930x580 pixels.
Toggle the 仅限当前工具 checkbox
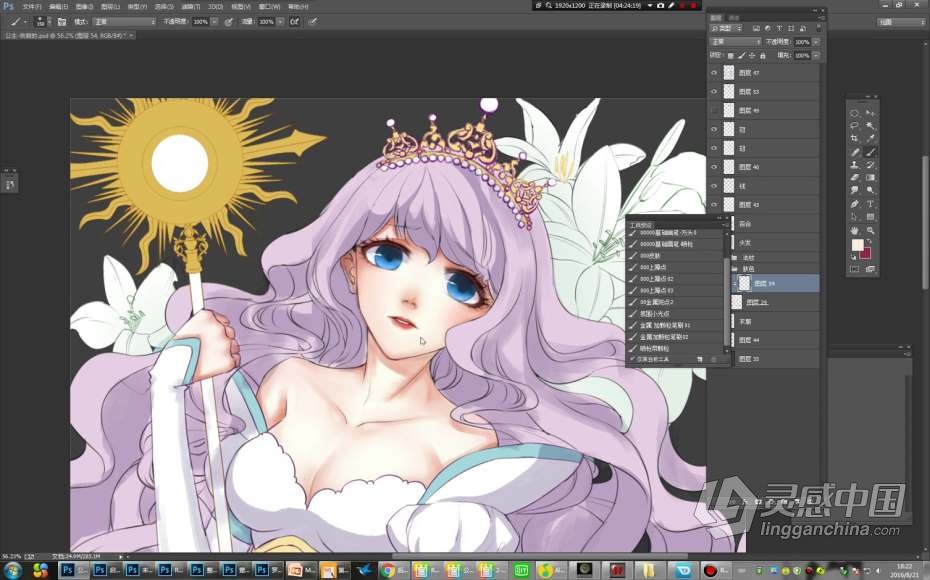click(x=633, y=359)
